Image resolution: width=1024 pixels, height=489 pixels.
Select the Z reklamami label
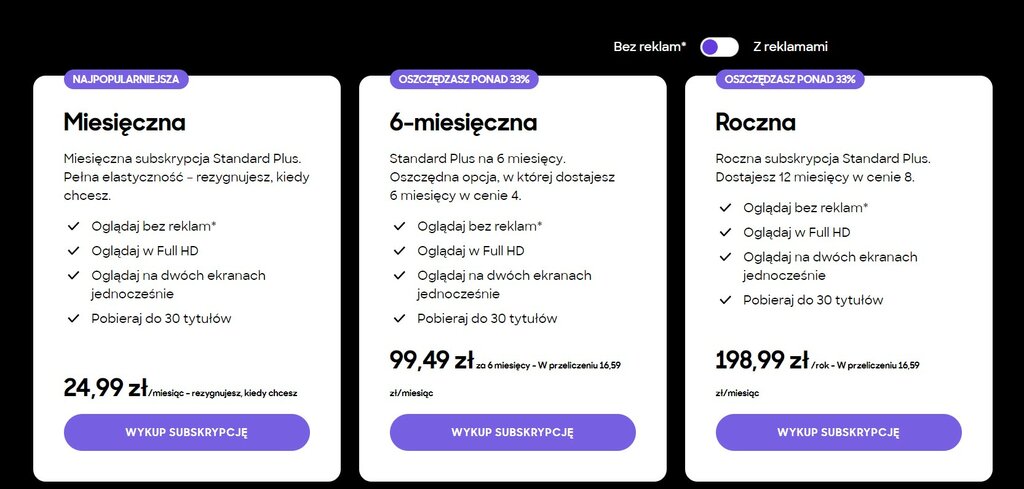click(x=790, y=47)
